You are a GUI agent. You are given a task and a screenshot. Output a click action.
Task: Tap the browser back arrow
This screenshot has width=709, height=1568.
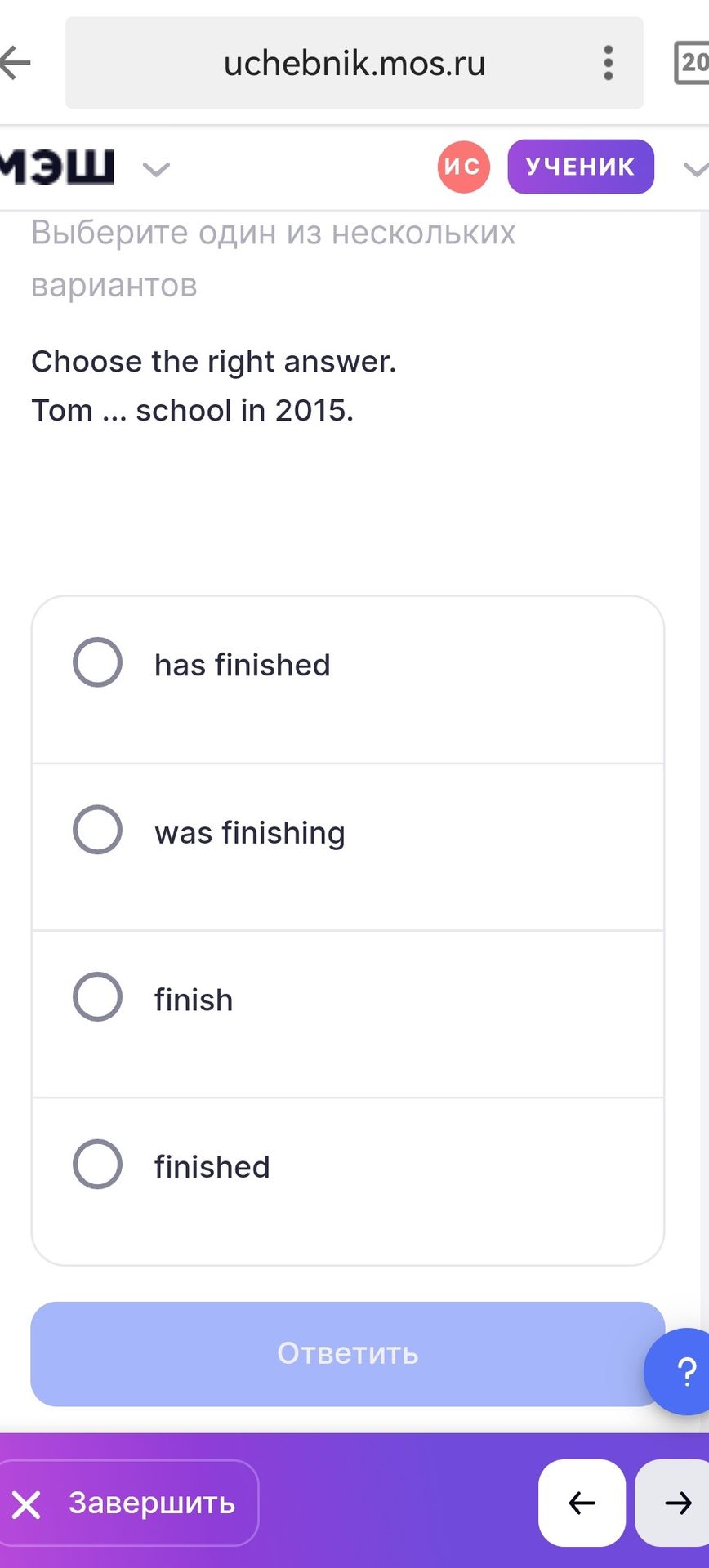click(x=15, y=63)
